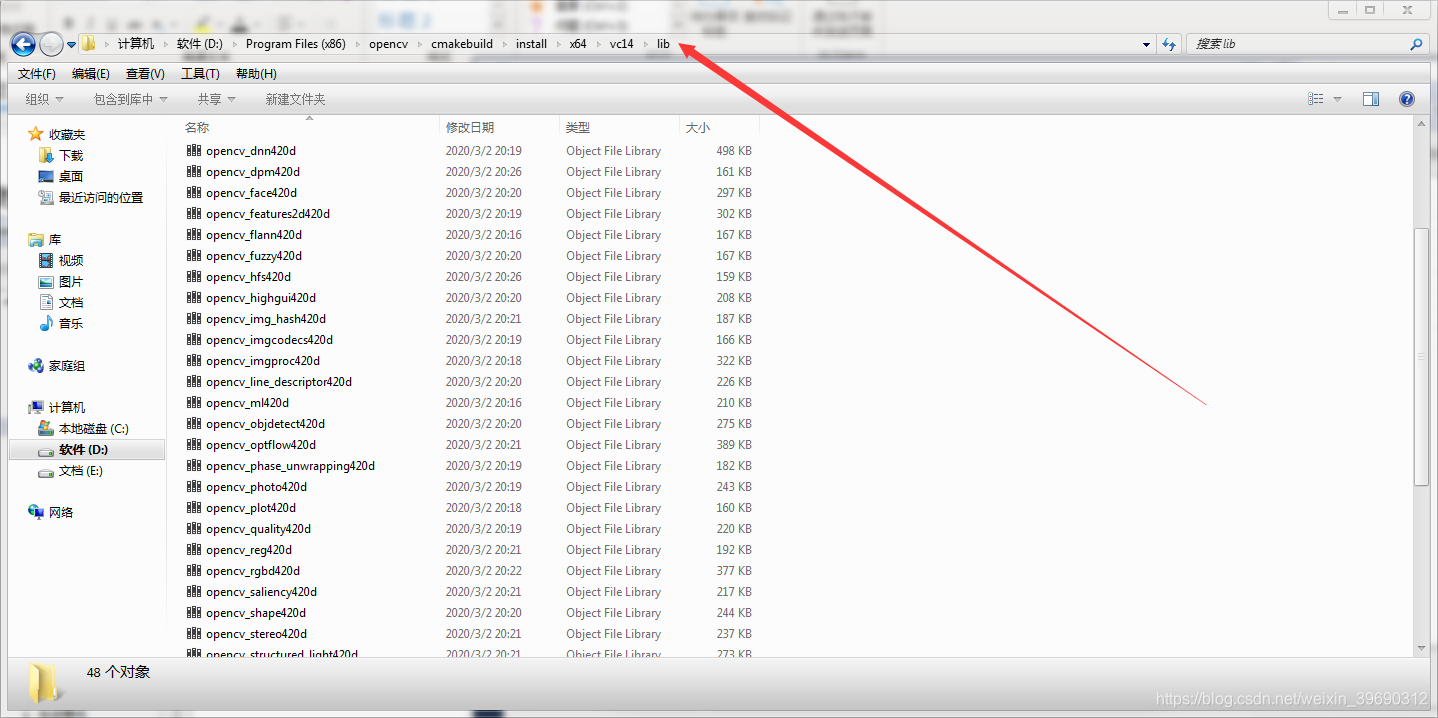Open the view options dropdown arrow
This screenshot has width=1438, height=718.
click(1337, 99)
